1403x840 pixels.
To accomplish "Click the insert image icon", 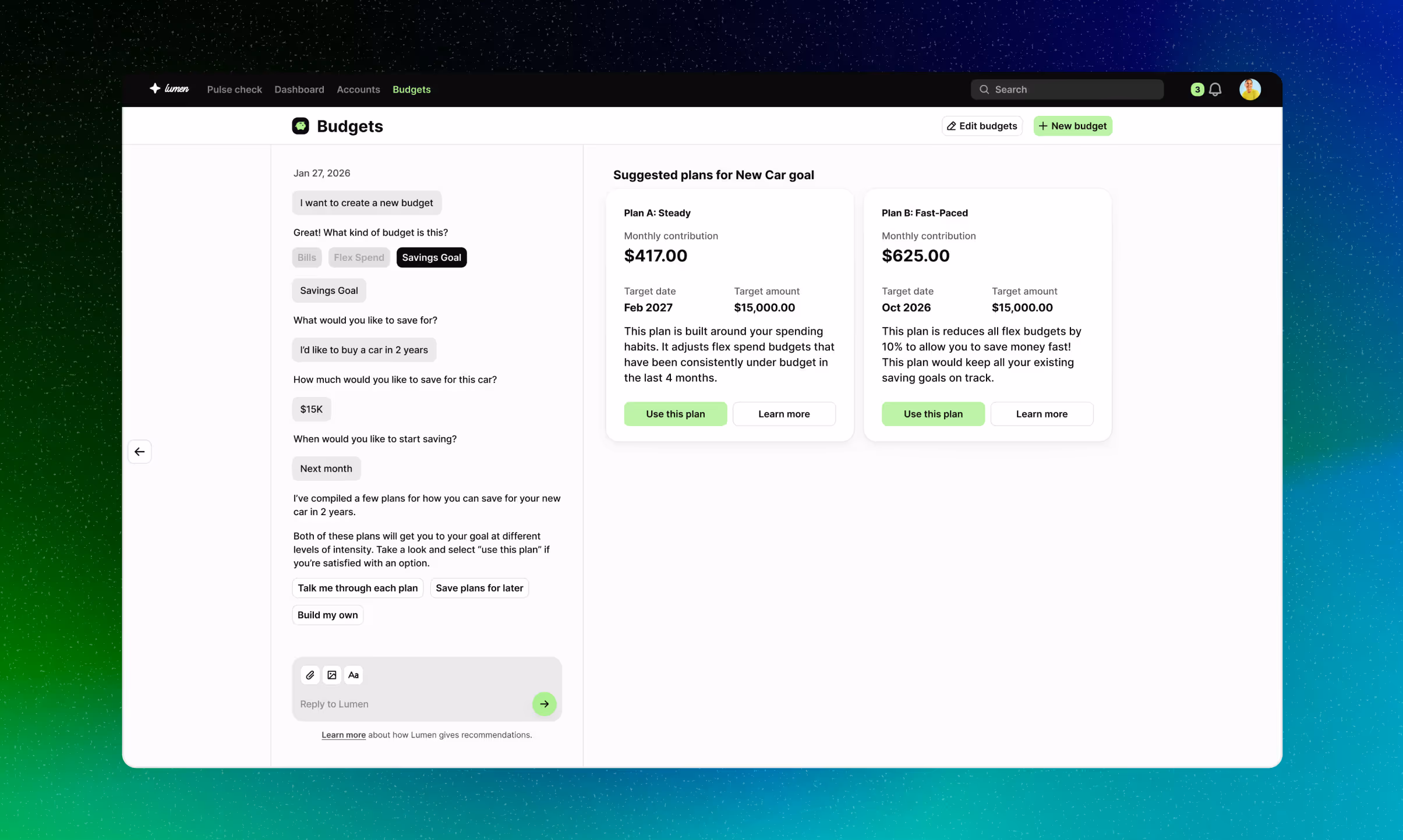I will [331, 675].
